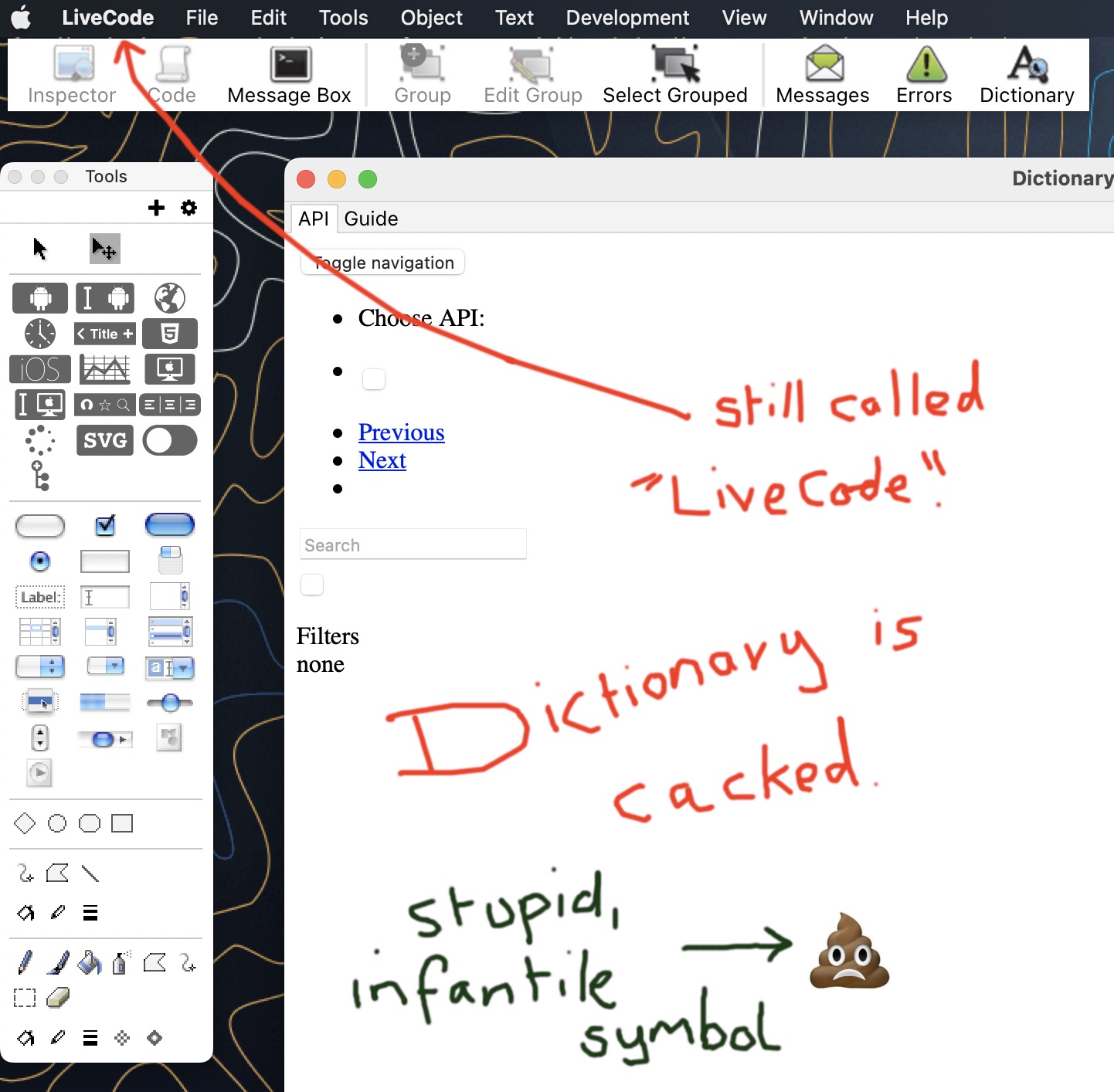Pick the table field control

click(40, 632)
